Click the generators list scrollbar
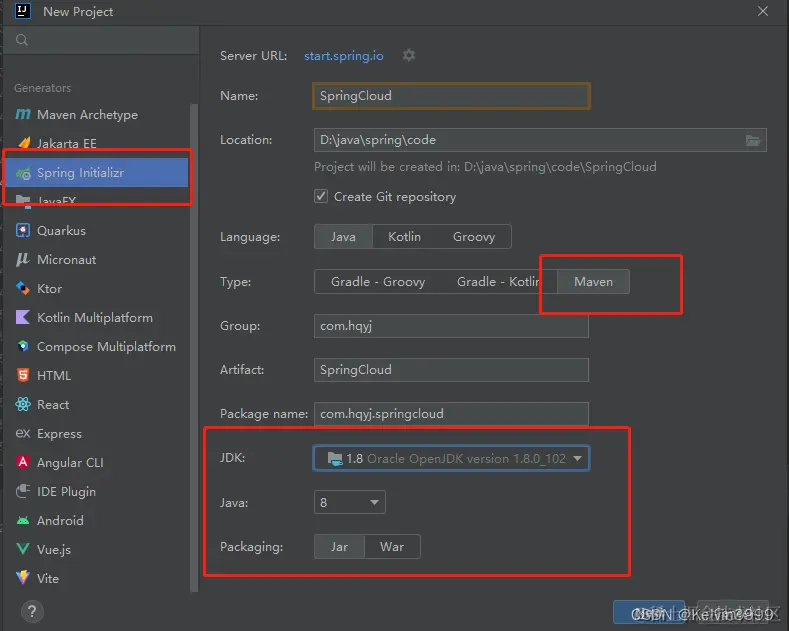The image size is (789, 631). (194, 347)
